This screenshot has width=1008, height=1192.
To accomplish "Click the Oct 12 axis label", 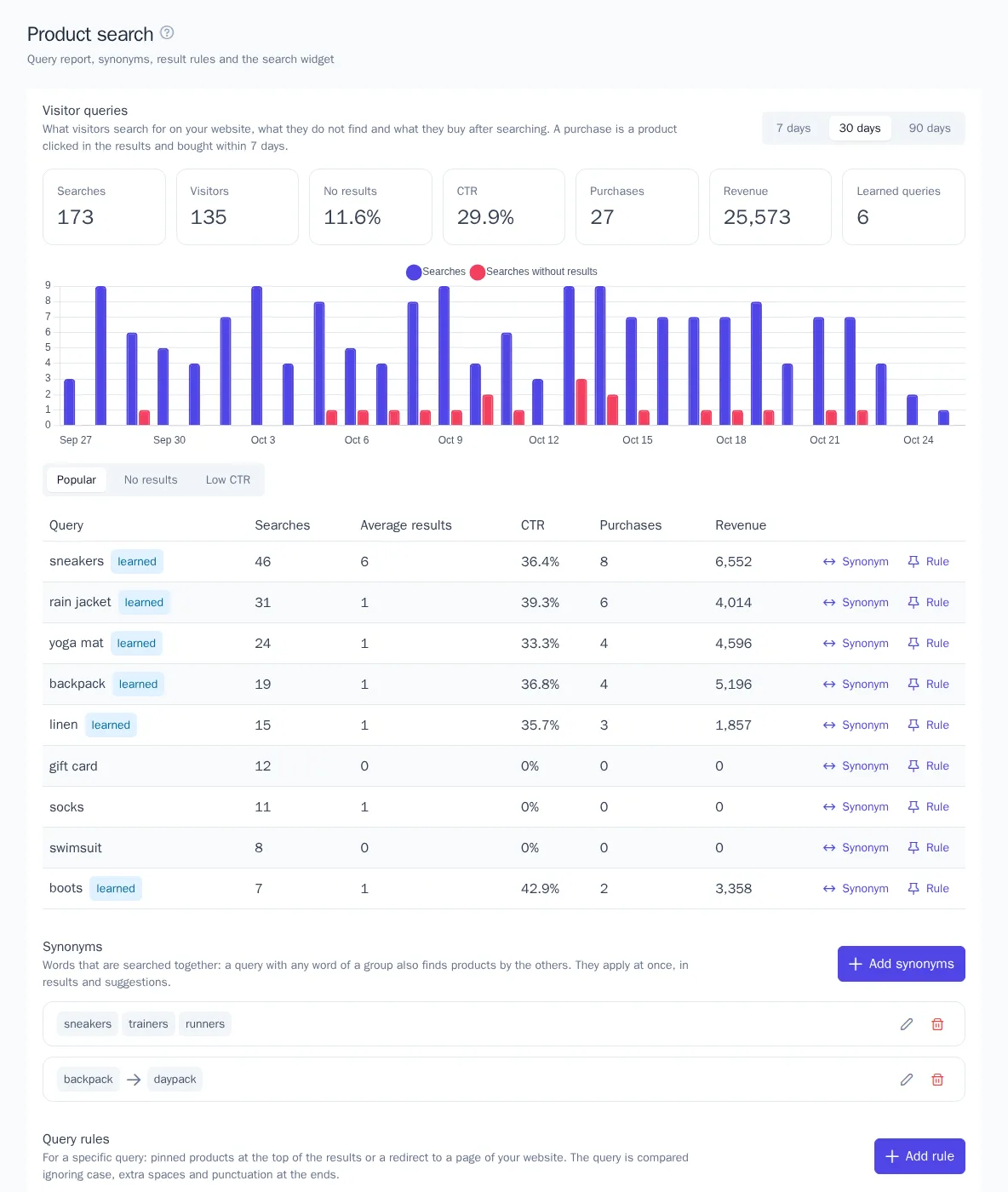I will pyautogui.click(x=544, y=440).
